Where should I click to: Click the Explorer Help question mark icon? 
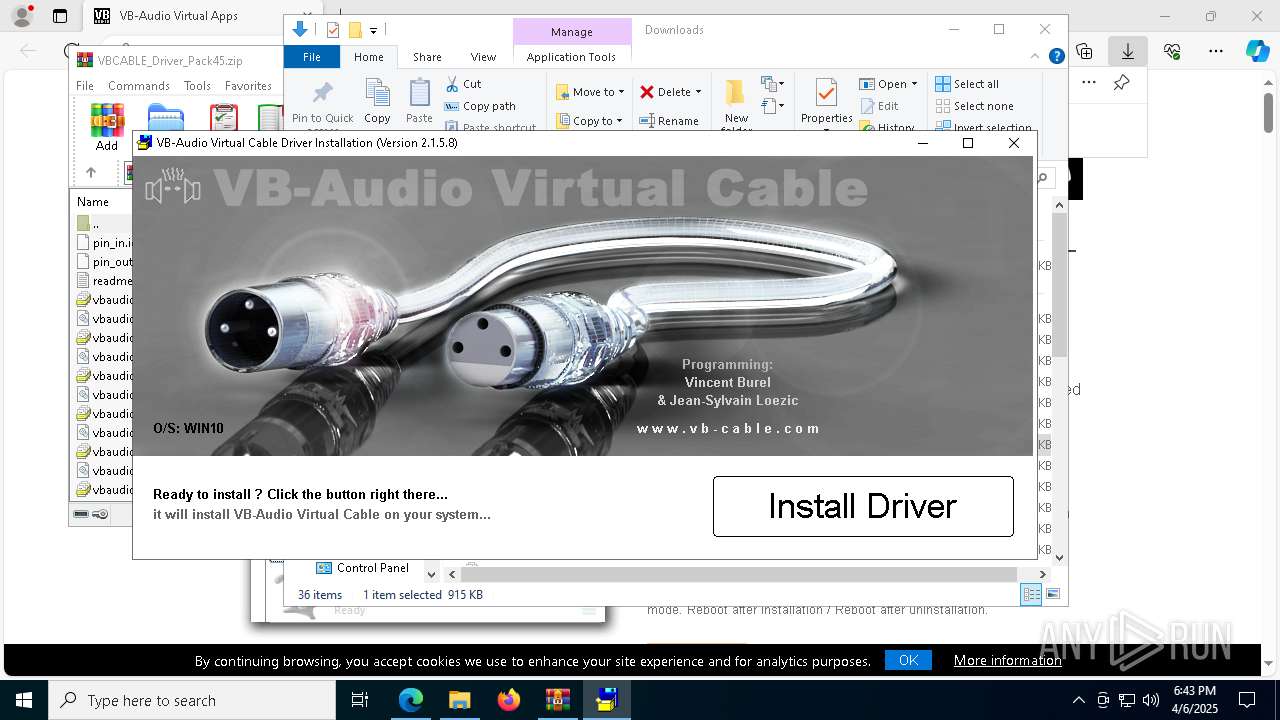1056,57
